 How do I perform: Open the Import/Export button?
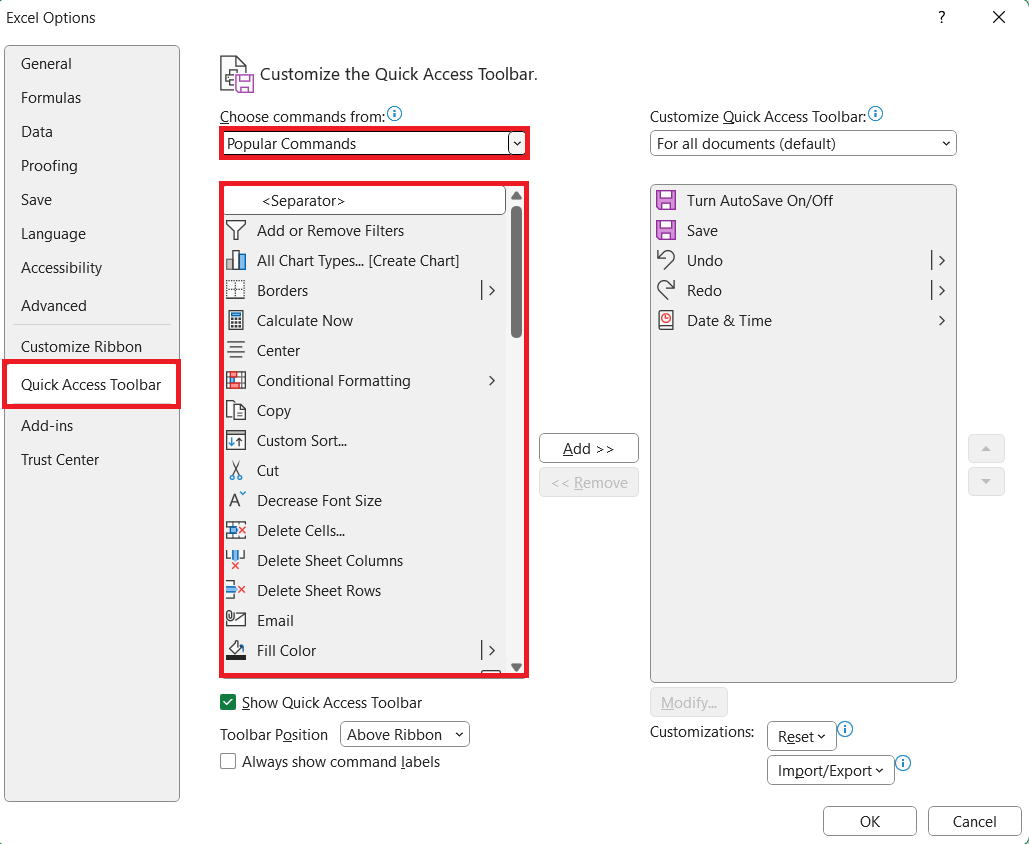[x=830, y=770]
